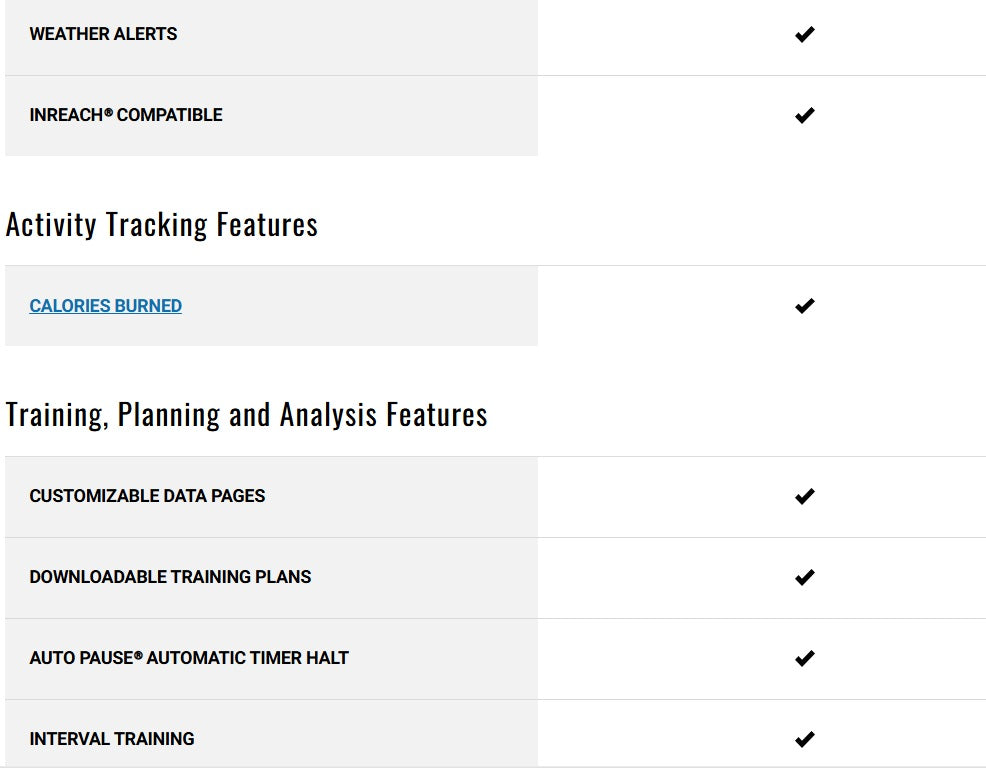
Task: Click the Weather Alerts checkmark icon
Action: (805, 34)
